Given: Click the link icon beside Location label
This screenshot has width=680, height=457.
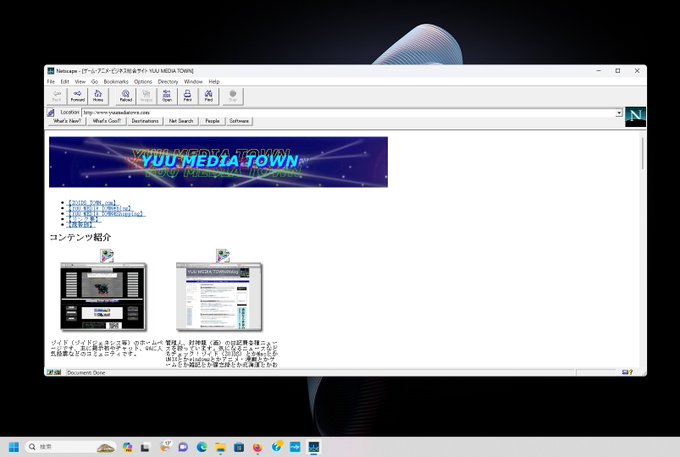Looking at the screenshot, I should 51,113.
